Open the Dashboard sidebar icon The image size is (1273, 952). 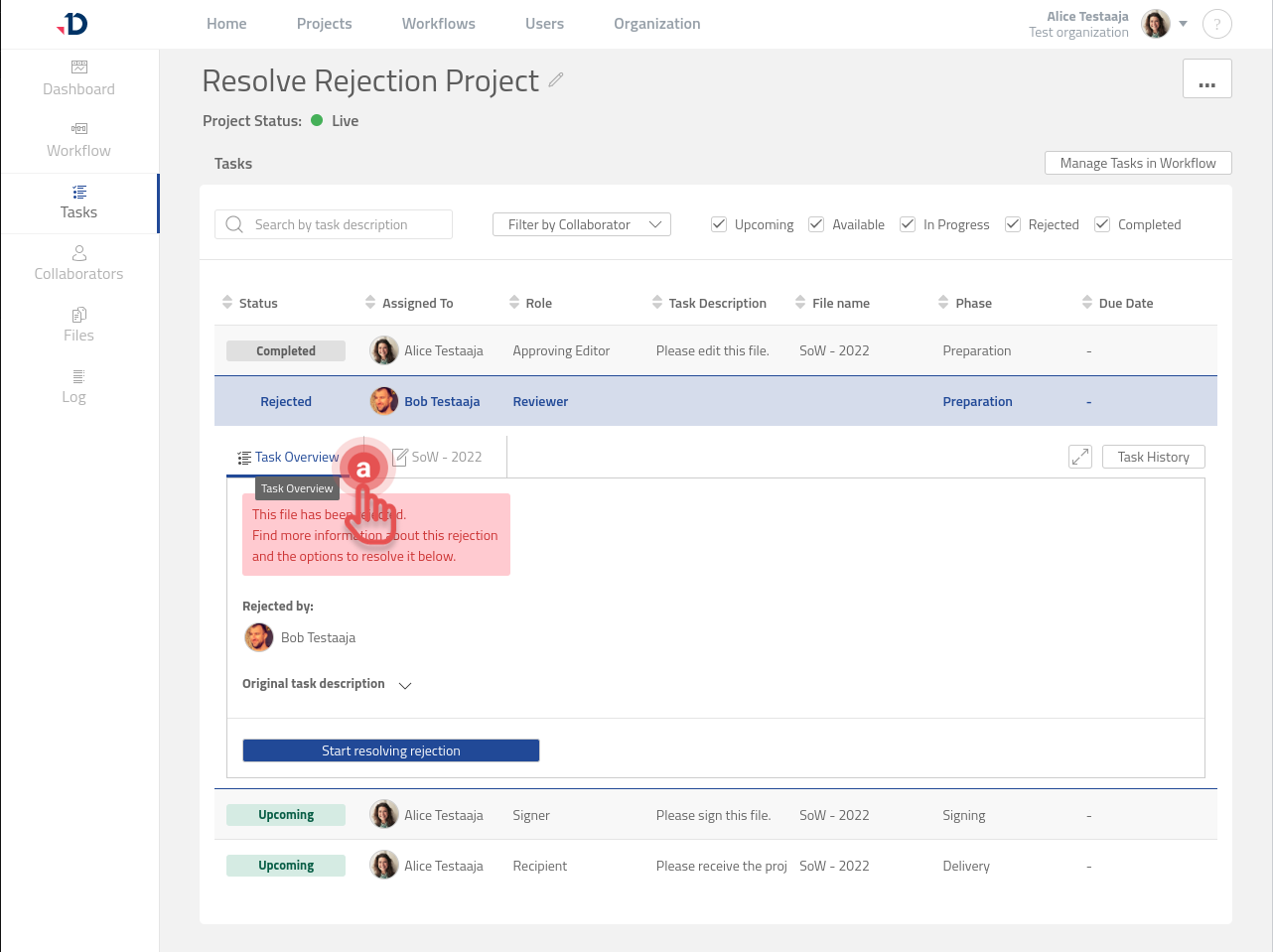click(79, 68)
